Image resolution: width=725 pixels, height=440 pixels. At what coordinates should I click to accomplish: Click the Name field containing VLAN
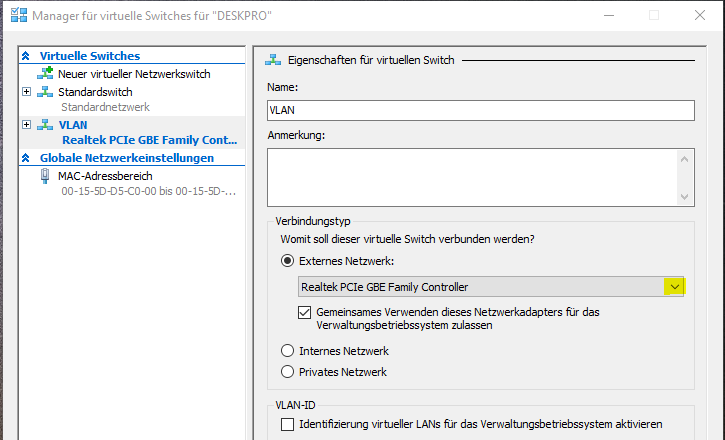[x=481, y=110]
